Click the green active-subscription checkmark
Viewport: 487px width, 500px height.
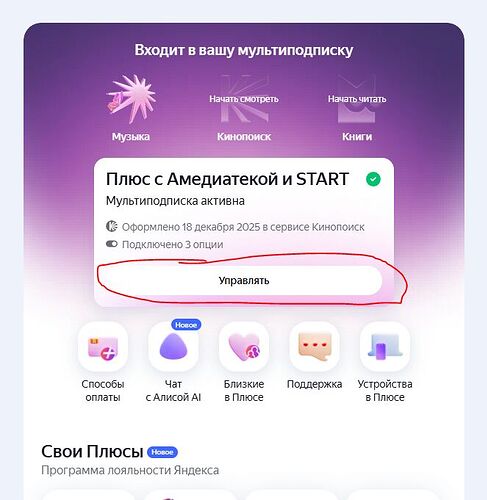pos(373,179)
